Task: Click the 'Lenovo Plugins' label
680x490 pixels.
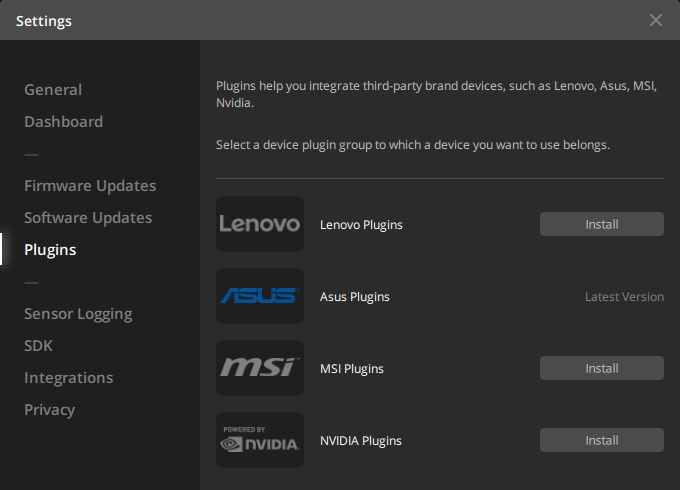Action: [x=361, y=225]
